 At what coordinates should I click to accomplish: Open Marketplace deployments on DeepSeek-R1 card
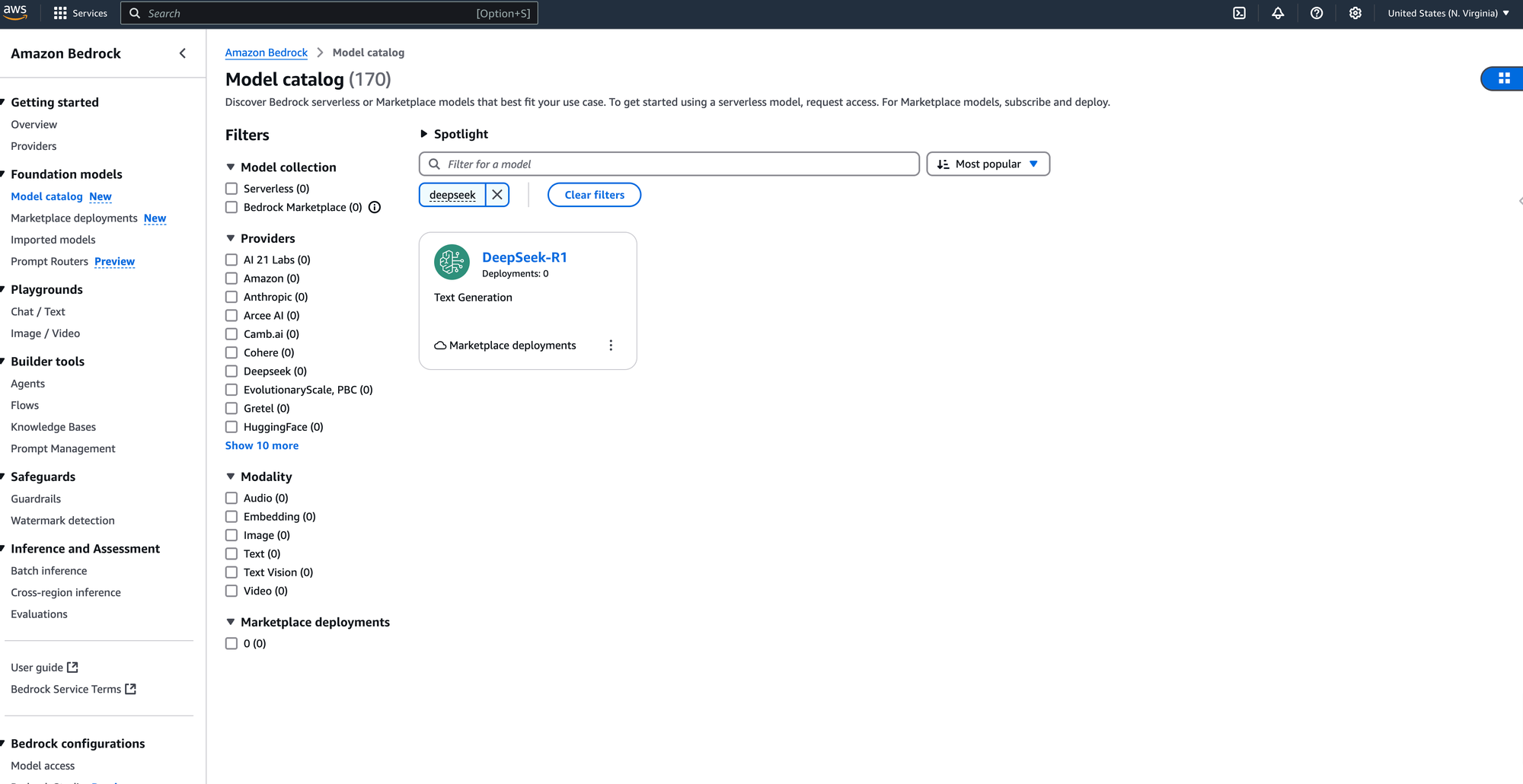(512, 346)
